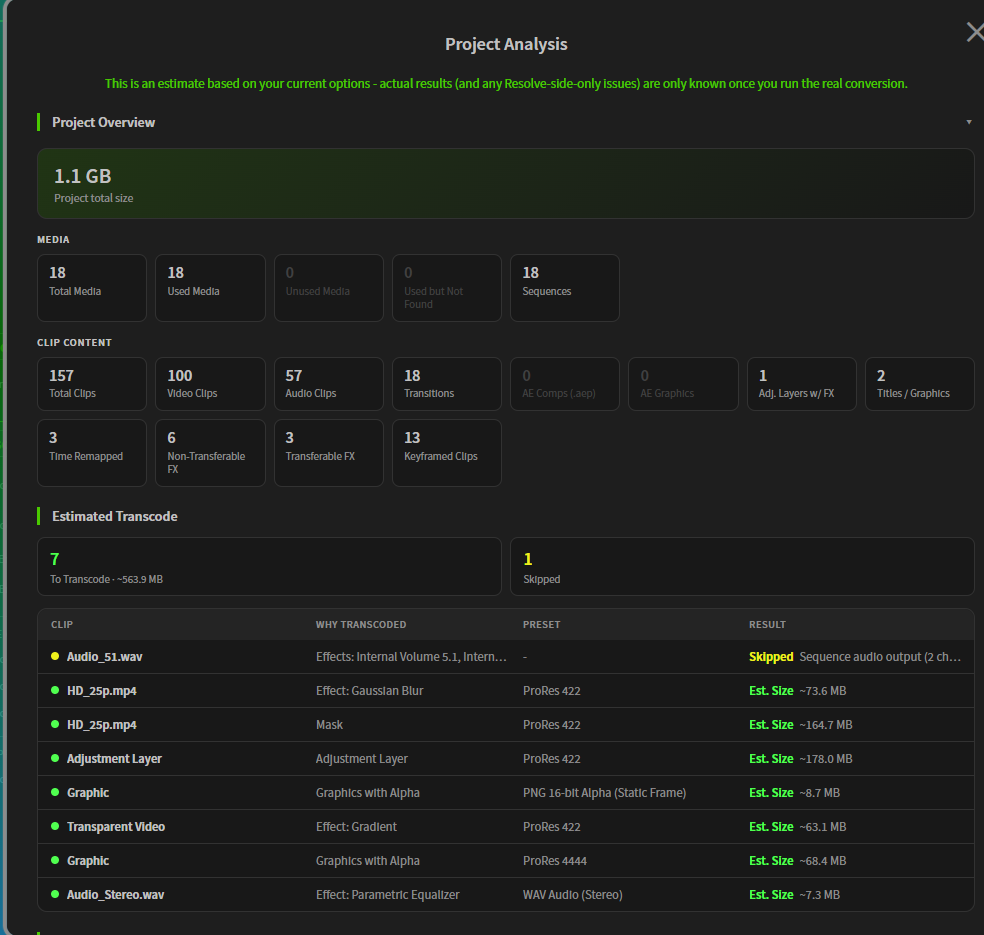The width and height of the screenshot is (984, 935).
Task: Select the HD_25p.mp4 Gaussian Blur row
Action: tap(505, 691)
